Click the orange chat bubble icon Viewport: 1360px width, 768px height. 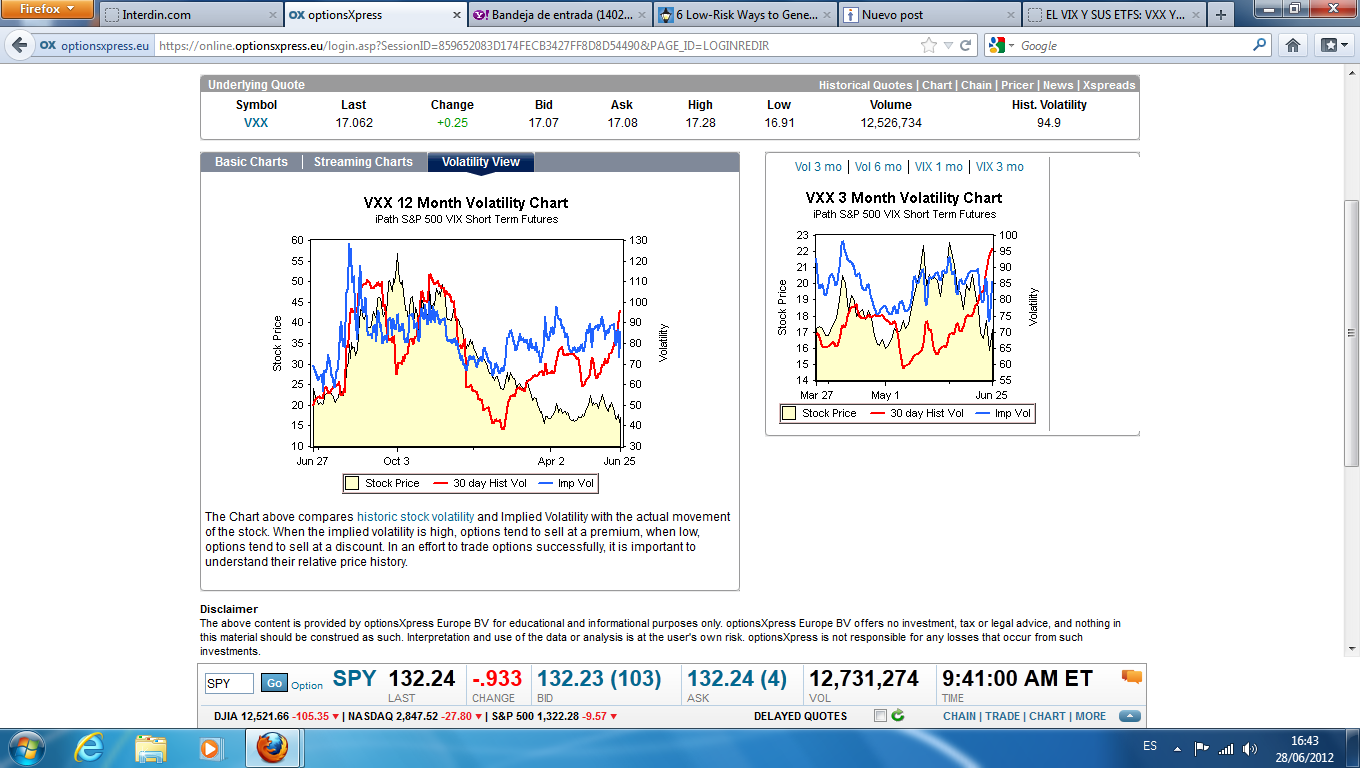click(1132, 677)
